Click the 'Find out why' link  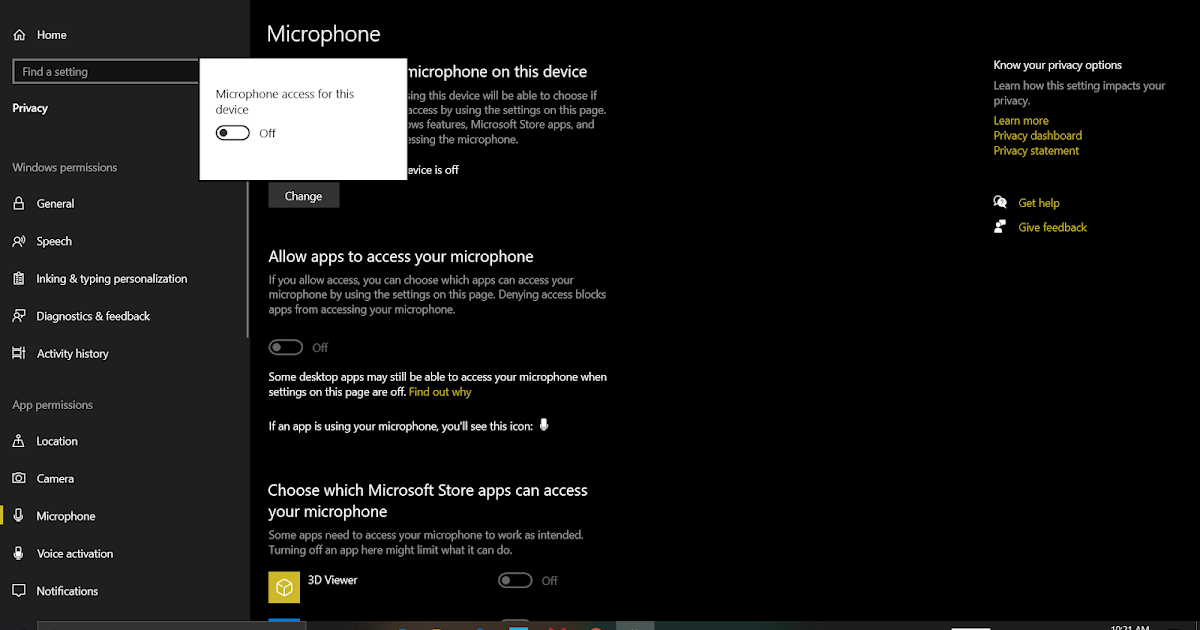click(x=439, y=391)
